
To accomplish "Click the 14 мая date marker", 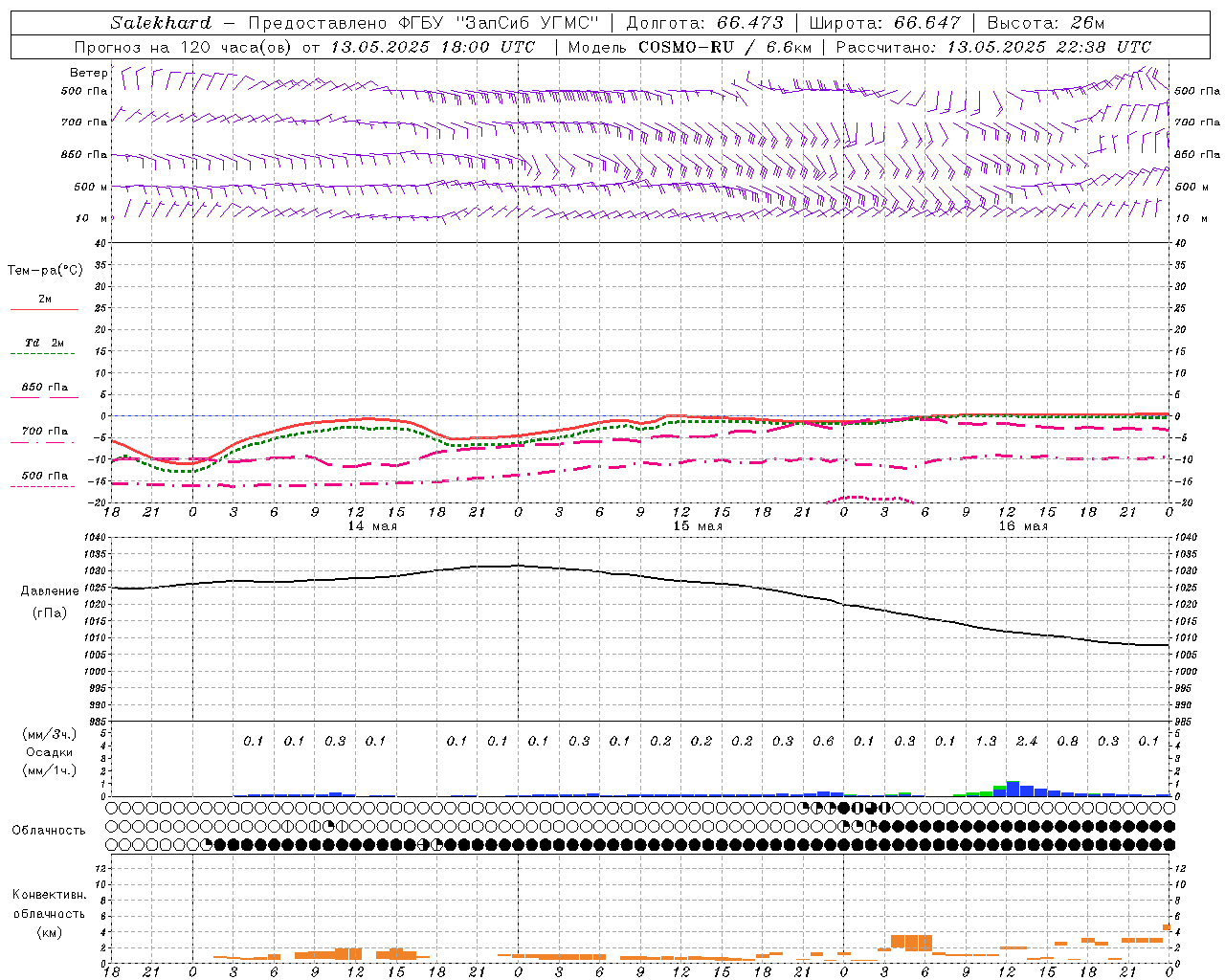I will click(x=371, y=526).
